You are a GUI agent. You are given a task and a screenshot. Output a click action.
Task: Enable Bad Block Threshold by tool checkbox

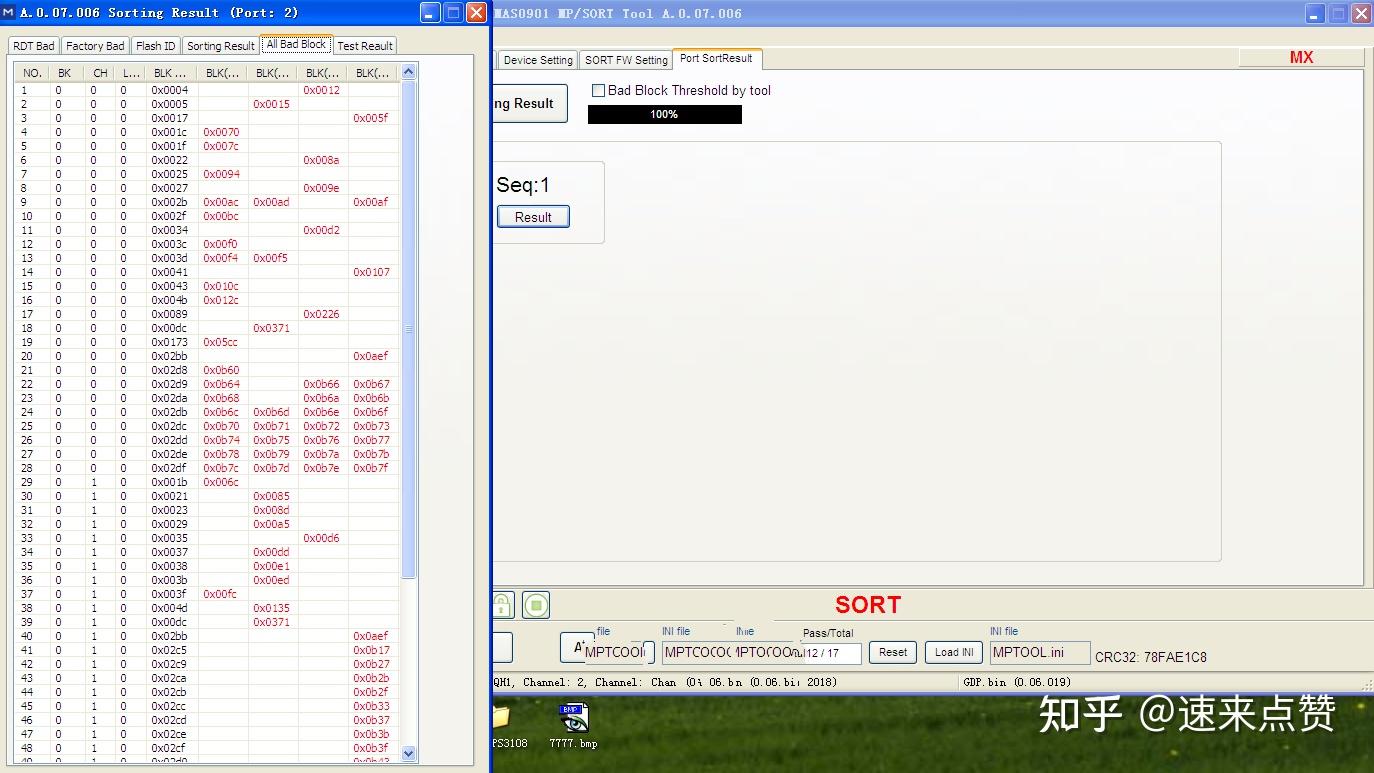(x=598, y=90)
